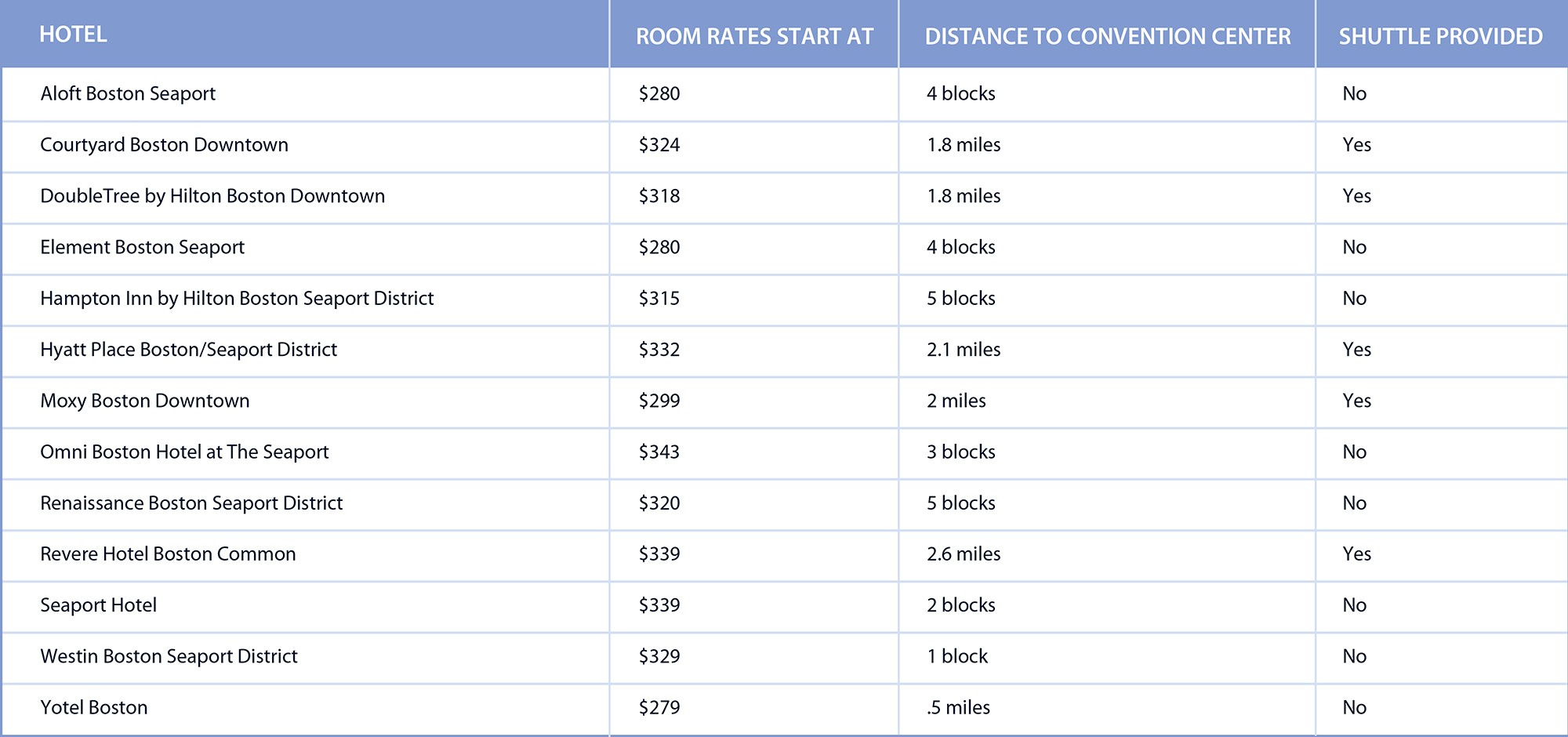Select the DISTANCE TO CONVENTION CENTER header
1568x737 pixels.
coord(1107,36)
